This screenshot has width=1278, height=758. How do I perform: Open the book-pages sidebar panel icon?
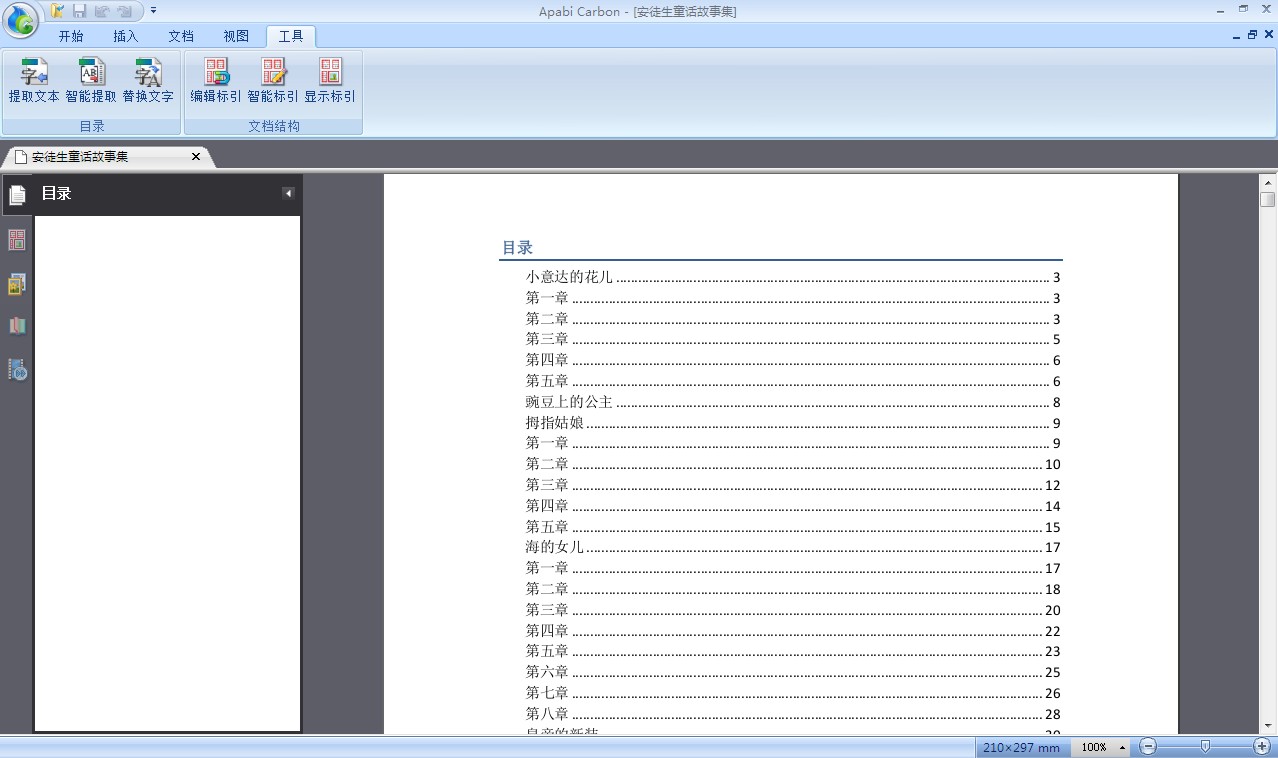tap(17, 326)
